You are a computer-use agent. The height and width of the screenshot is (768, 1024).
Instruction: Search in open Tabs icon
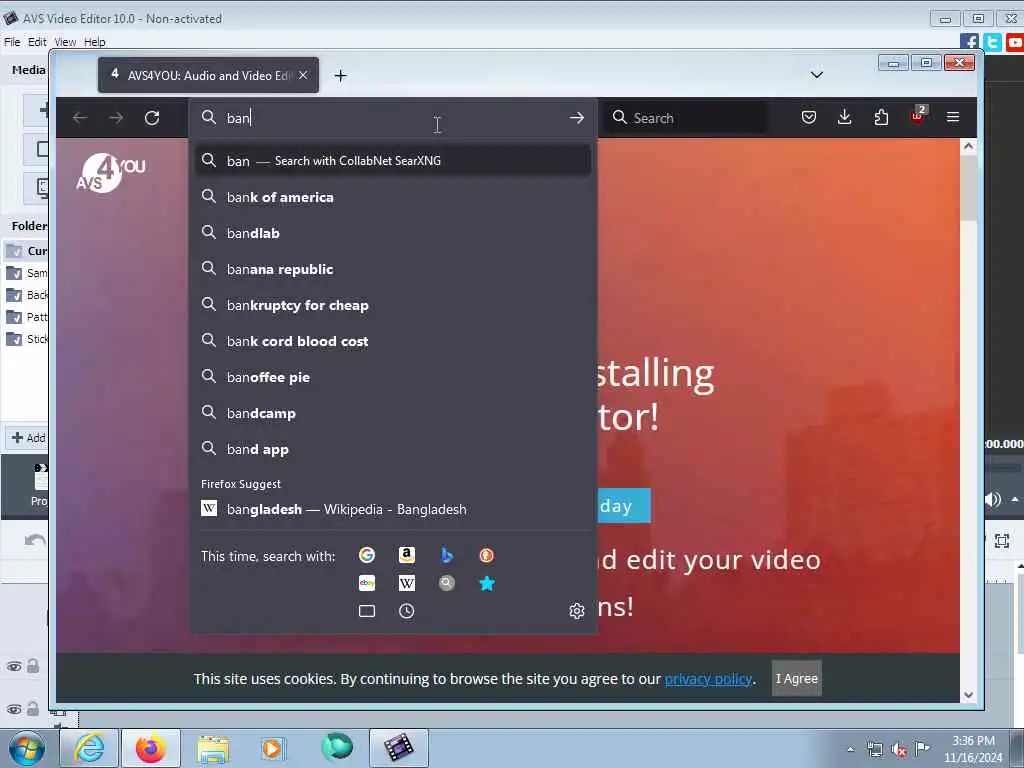point(367,611)
